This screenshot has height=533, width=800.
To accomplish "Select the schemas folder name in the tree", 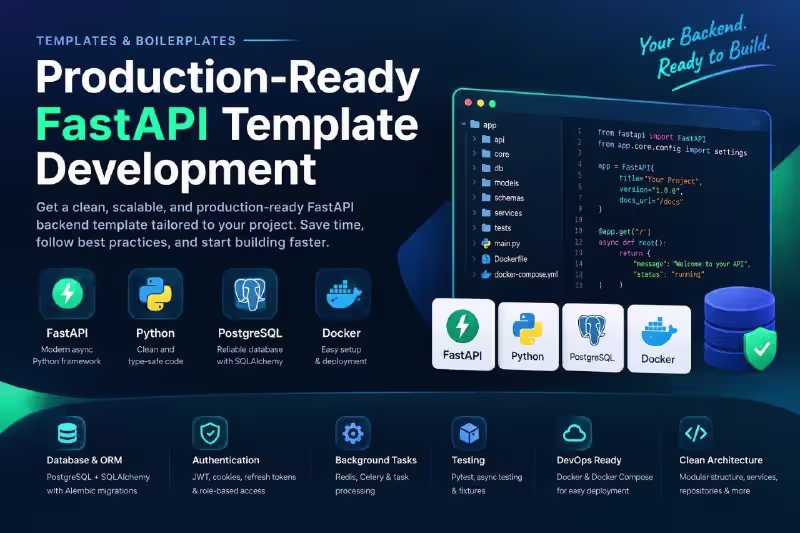I will coord(509,197).
